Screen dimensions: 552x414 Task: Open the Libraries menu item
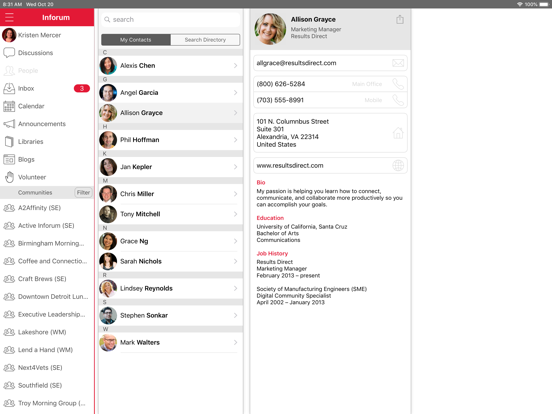pyautogui.click(x=47, y=142)
